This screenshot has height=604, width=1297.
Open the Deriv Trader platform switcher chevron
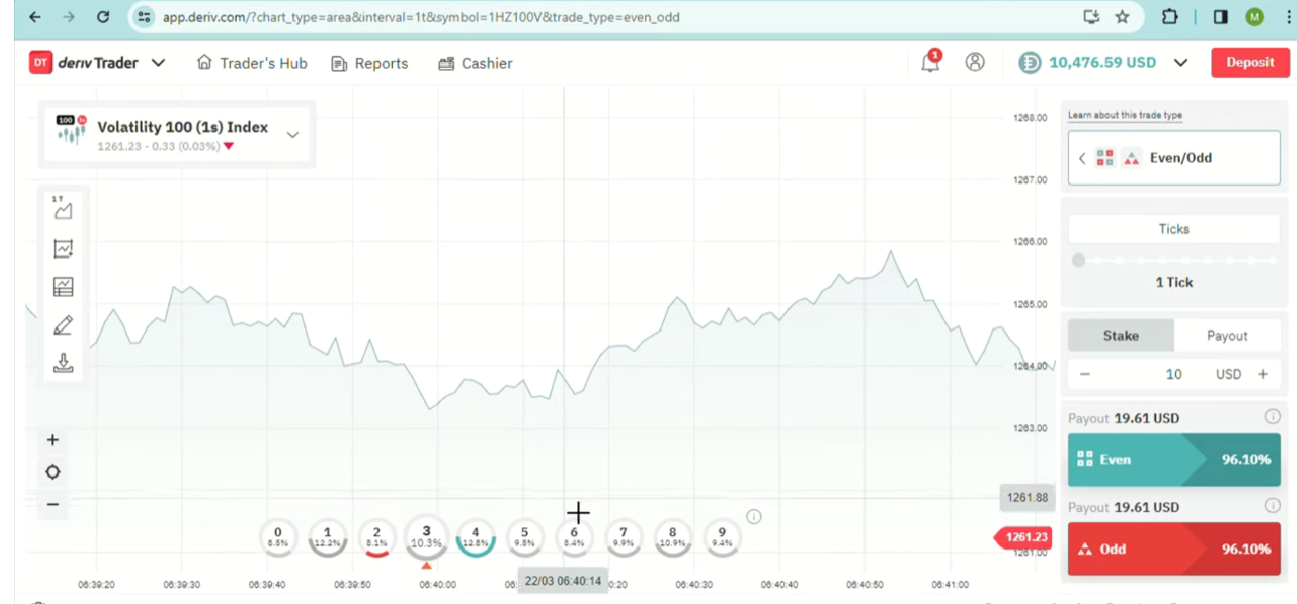[158, 63]
